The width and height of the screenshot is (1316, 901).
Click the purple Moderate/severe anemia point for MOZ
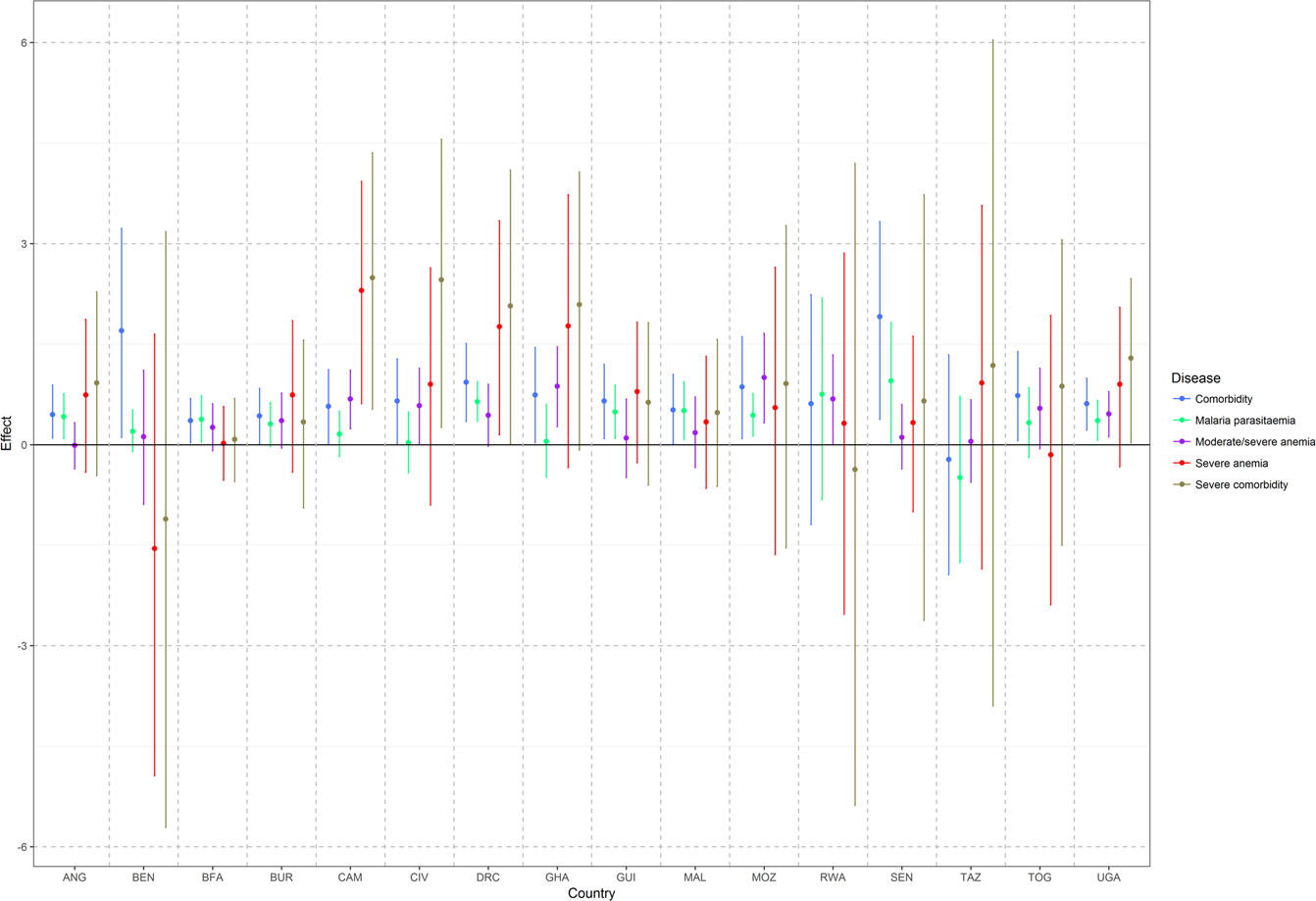pyautogui.click(x=764, y=377)
